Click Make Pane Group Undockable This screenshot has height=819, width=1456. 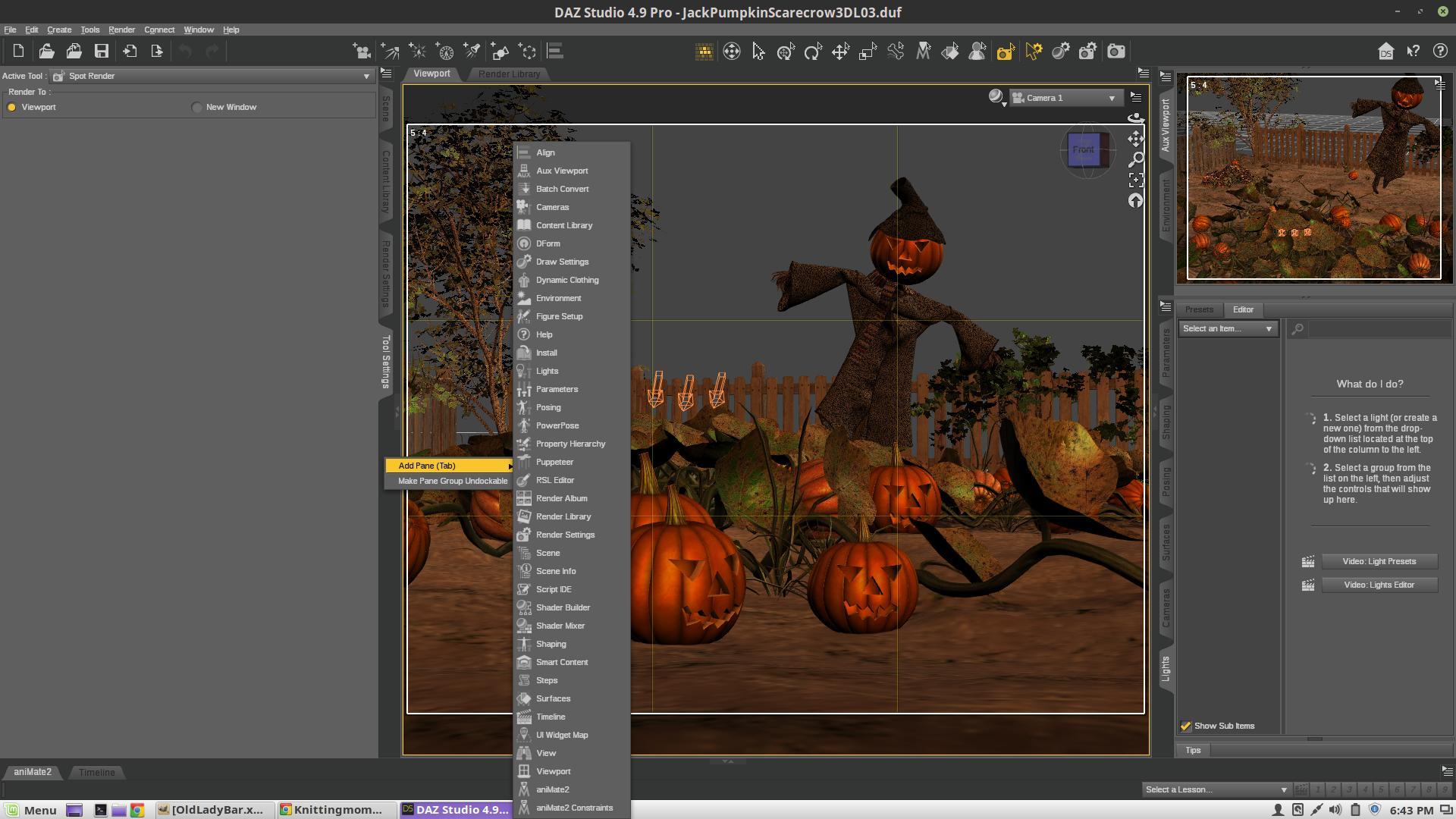452,482
